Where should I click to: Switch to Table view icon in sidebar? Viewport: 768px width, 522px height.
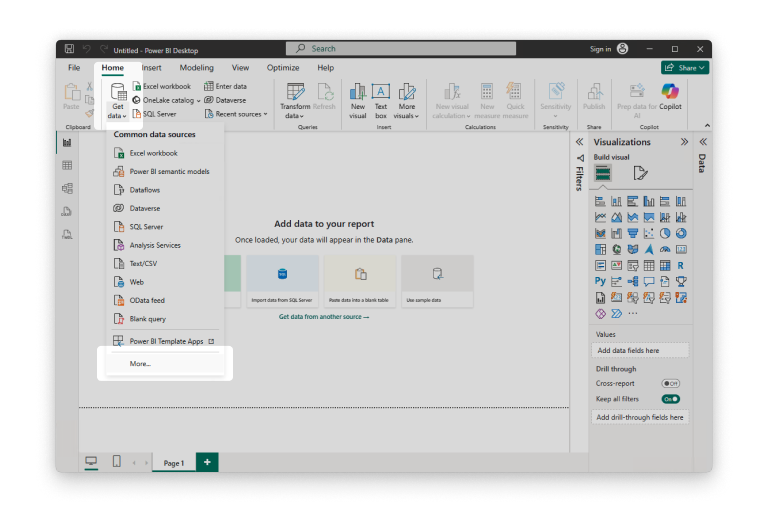67,165
